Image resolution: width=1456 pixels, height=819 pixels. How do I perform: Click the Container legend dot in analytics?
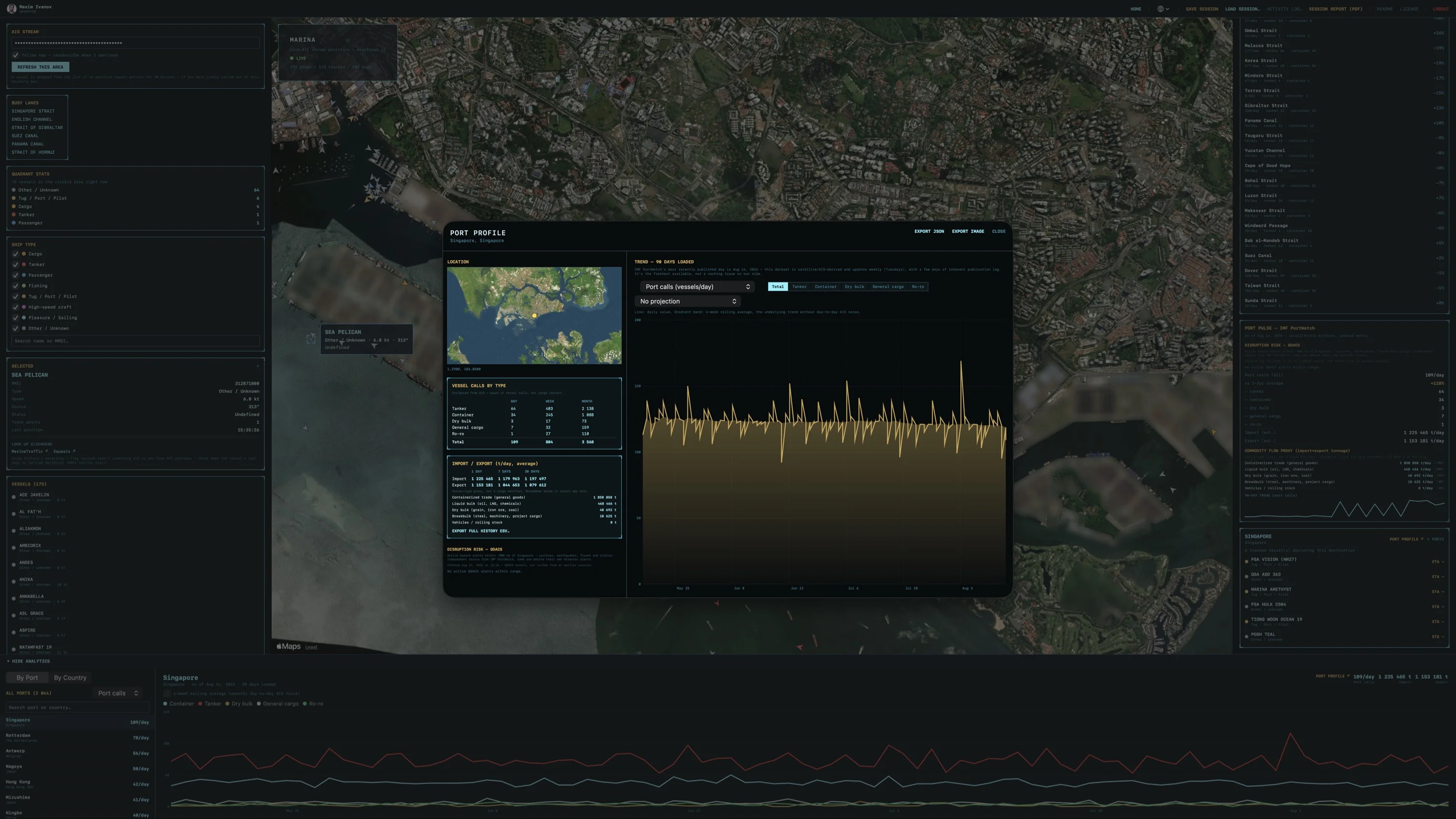point(165,704)
